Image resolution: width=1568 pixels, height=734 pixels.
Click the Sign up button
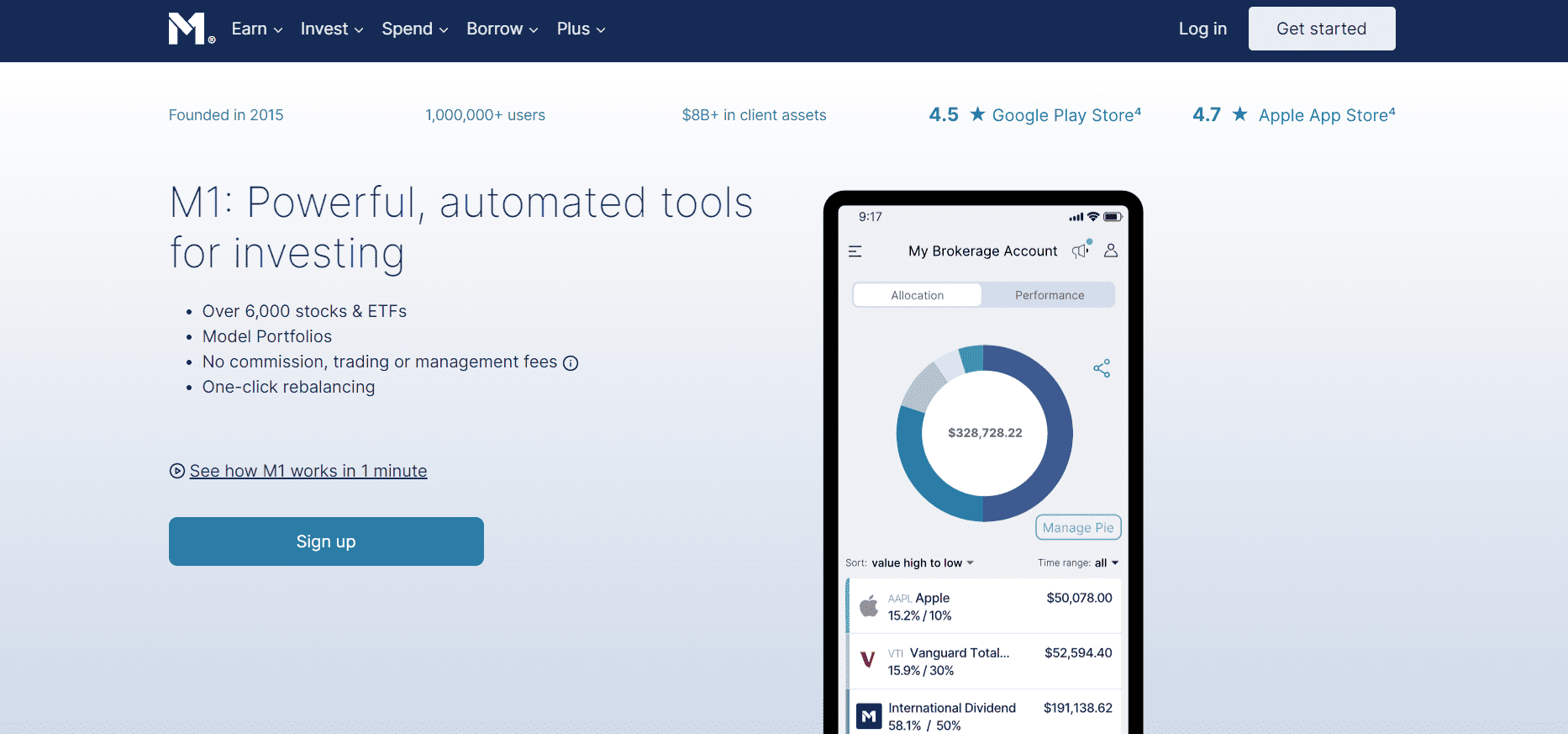326,541
